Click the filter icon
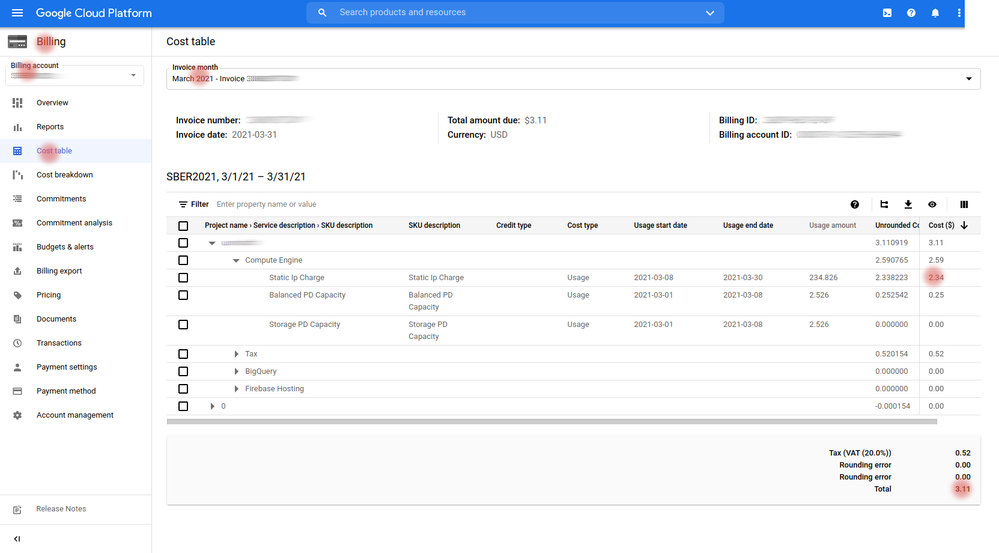This screenshot has width=999, height=553. pos(183,205)
